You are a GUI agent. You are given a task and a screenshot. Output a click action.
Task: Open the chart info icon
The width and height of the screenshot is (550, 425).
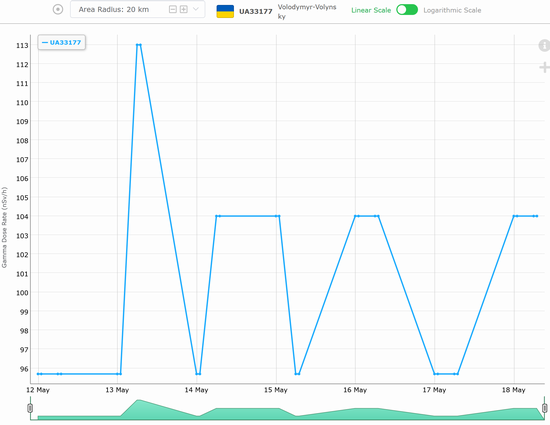[544, 45]
